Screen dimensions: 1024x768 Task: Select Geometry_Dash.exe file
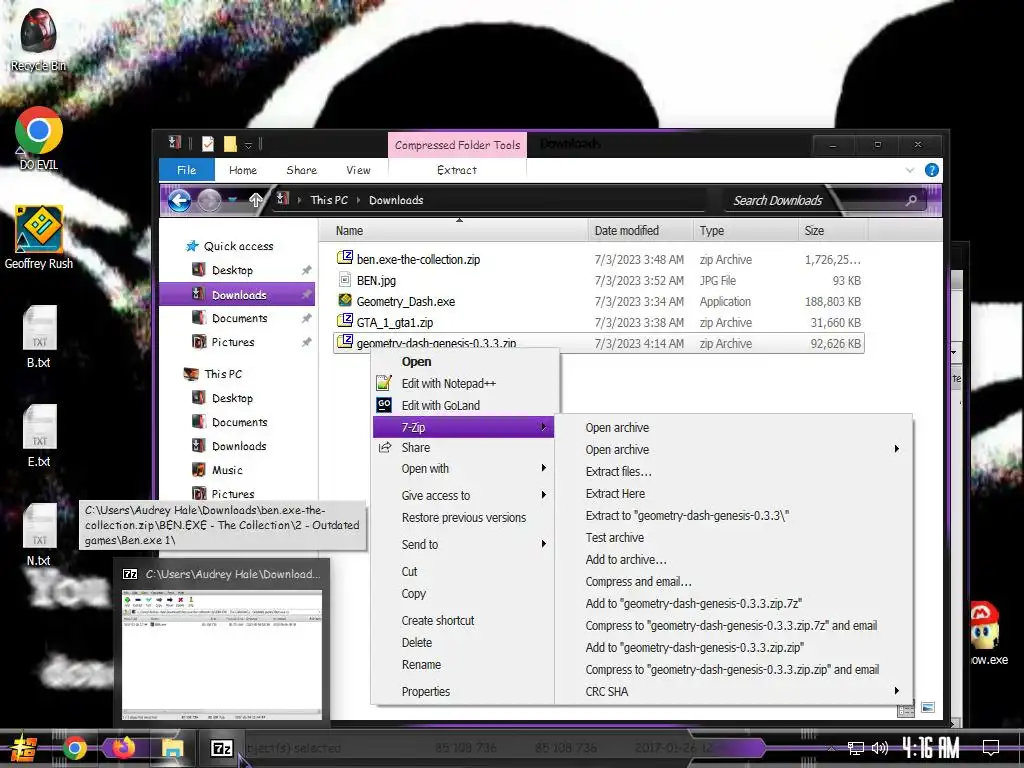point(406,302)
